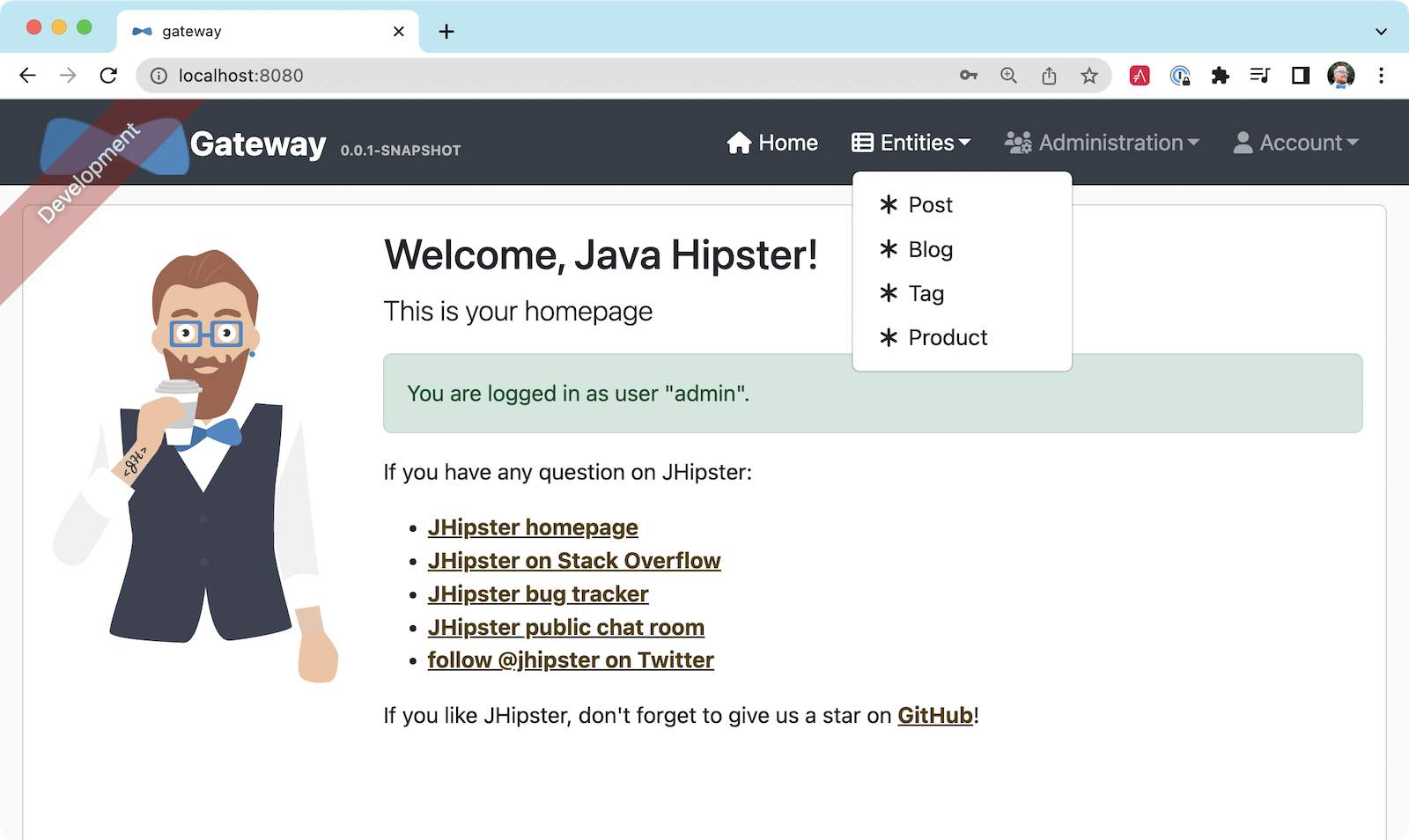The height and width of the screenshot is (840, 1409).
Task: Follow the JHipster on Stack Overflow link
Action: (x=574, y=561)
